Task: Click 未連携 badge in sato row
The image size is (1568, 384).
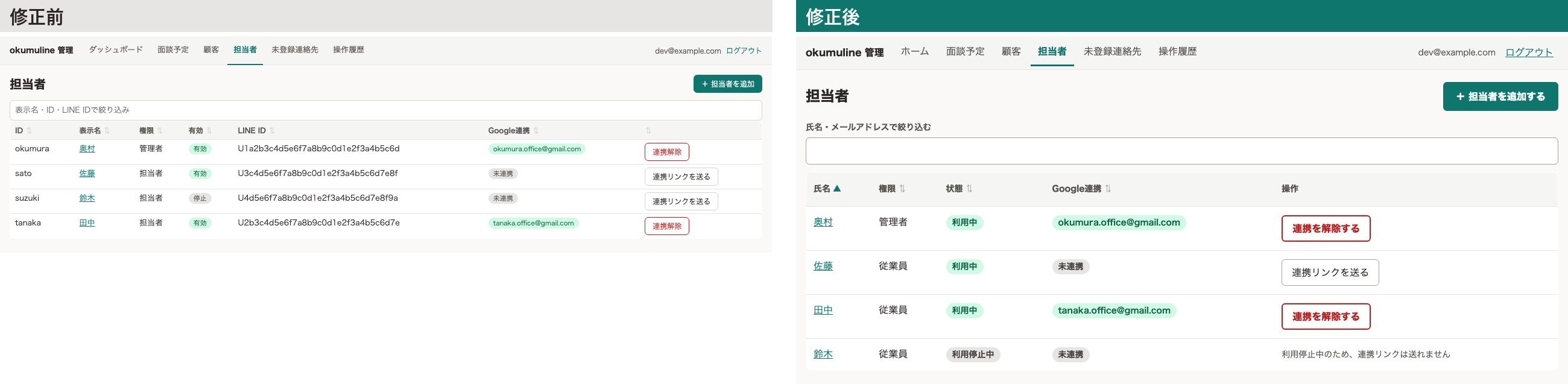Action: tap(503, 174)
